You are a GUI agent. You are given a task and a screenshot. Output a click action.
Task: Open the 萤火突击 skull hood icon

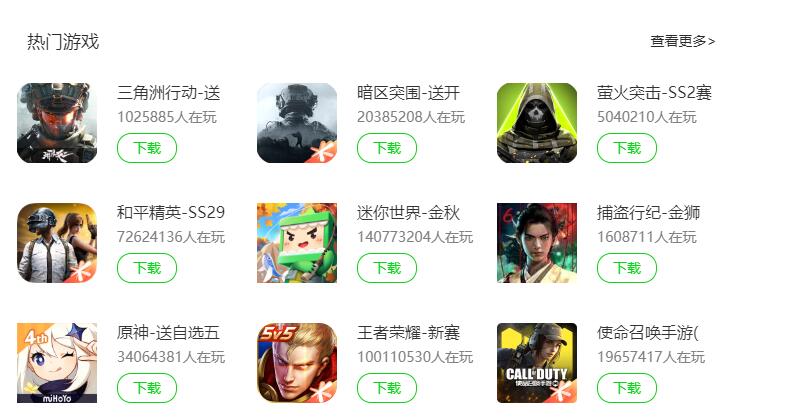click(x=537, y=123)
